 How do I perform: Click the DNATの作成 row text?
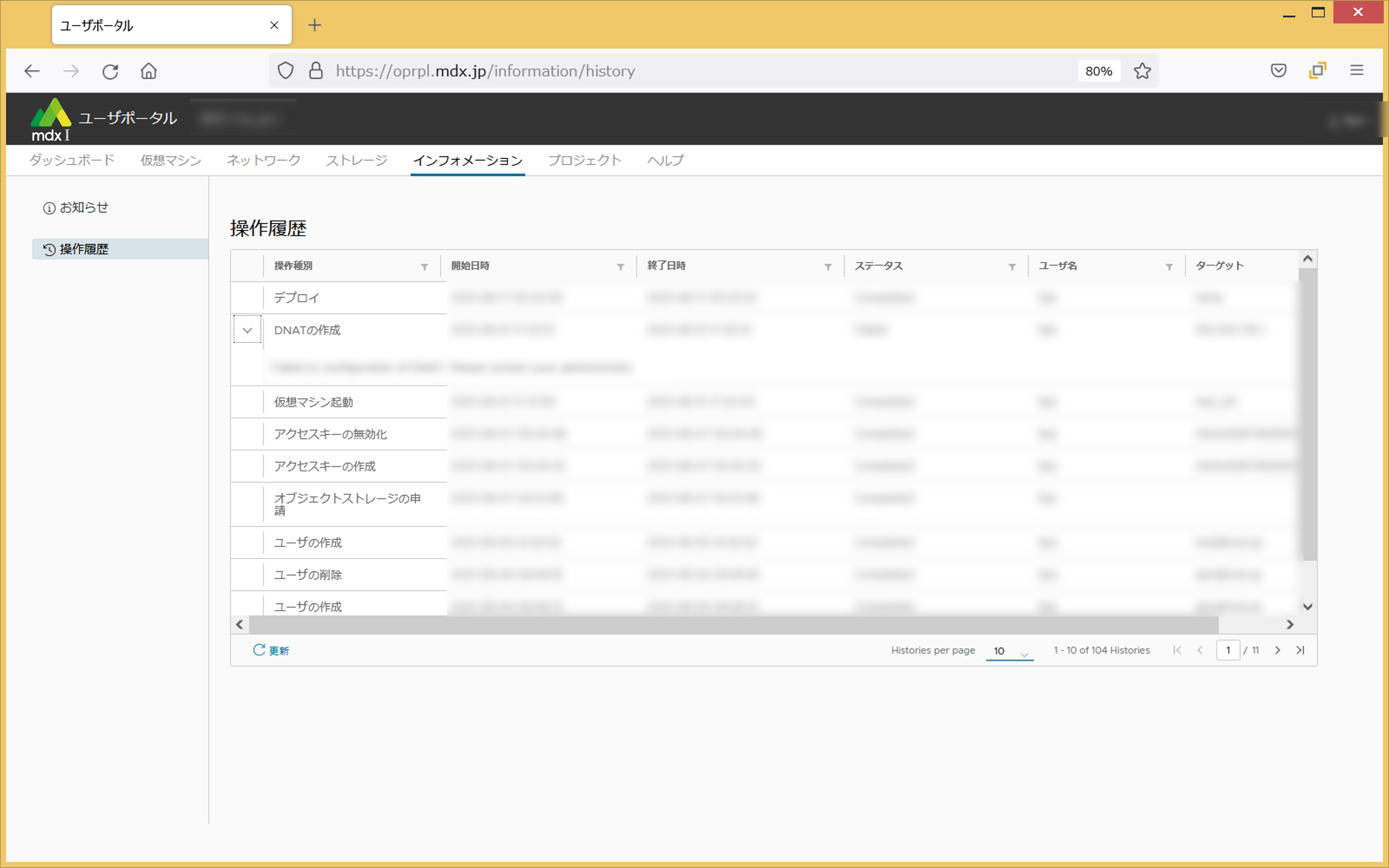coord(307,330)
